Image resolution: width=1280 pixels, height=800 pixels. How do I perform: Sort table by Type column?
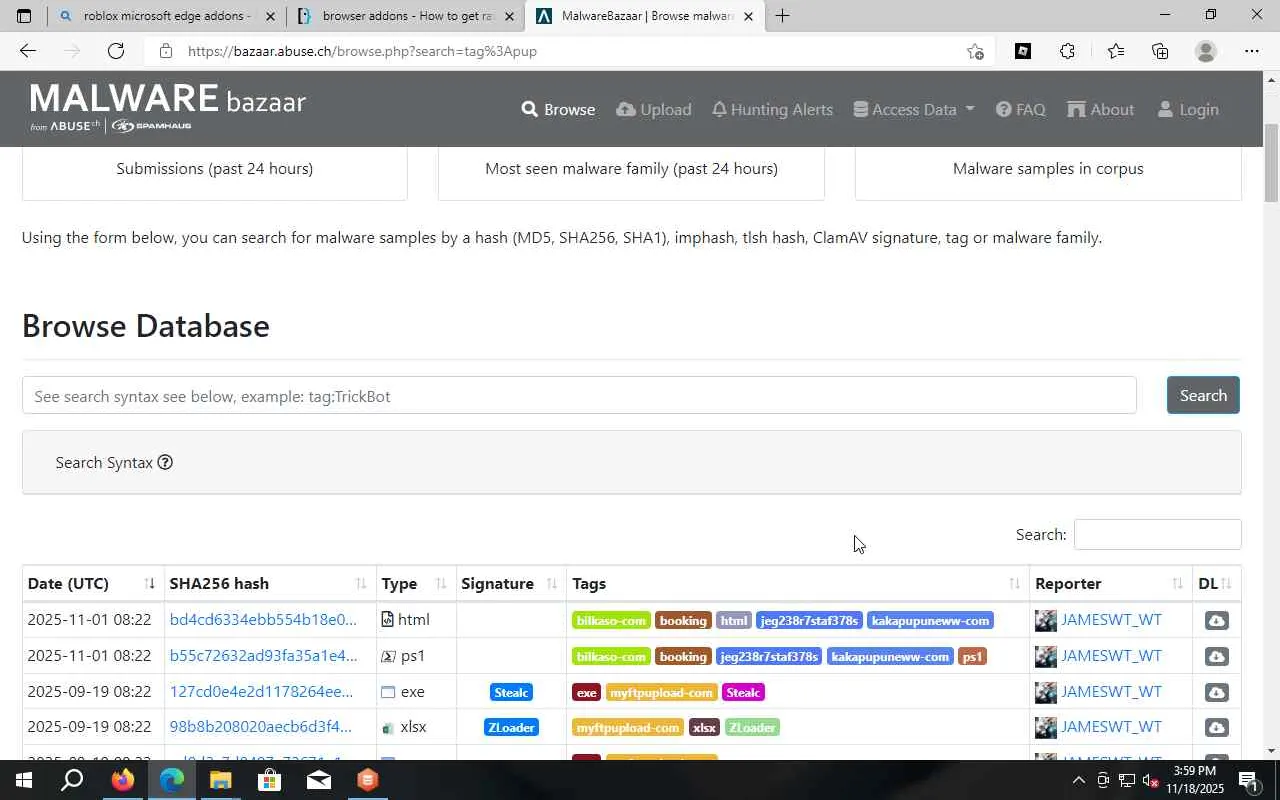[415, 583]
